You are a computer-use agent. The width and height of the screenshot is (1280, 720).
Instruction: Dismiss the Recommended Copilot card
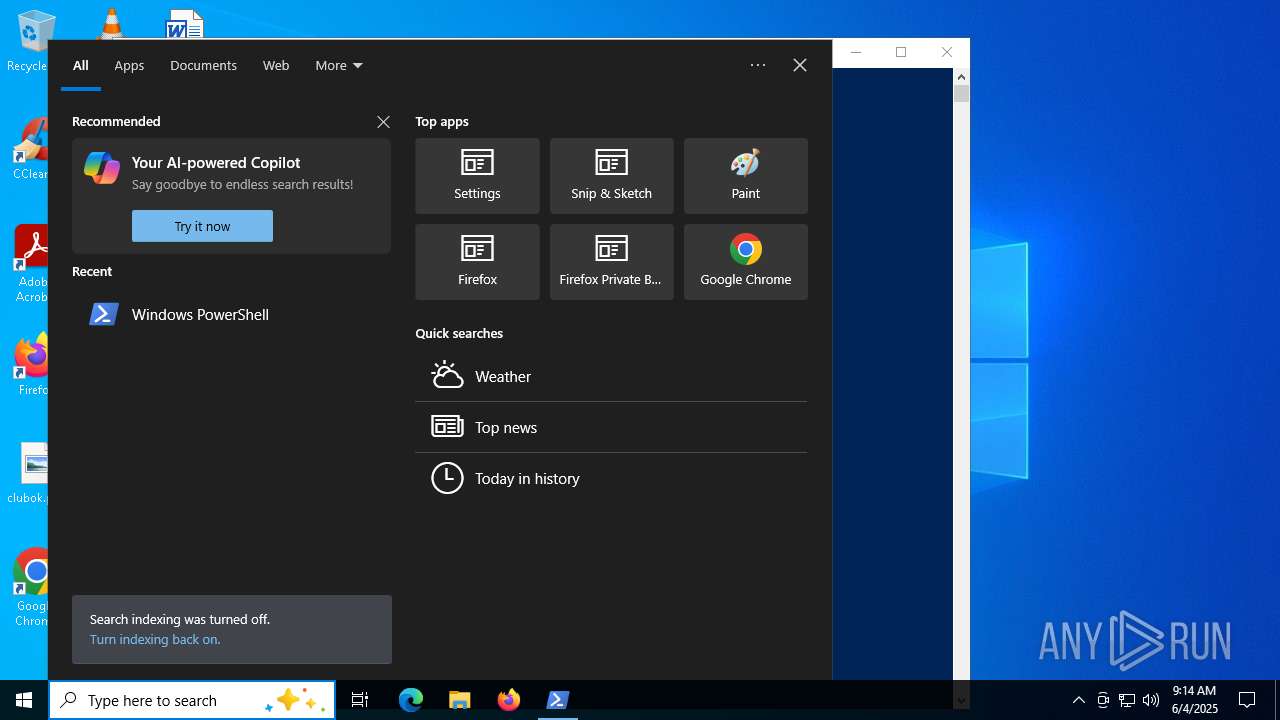pyautogui.click(x=383, y=122)
